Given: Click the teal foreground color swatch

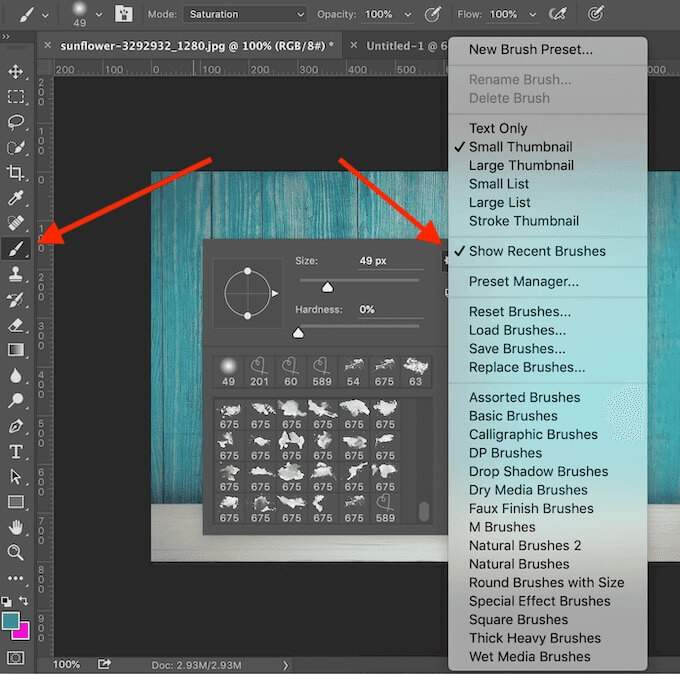Looking at the screenshot, I should tap(12, 620).
